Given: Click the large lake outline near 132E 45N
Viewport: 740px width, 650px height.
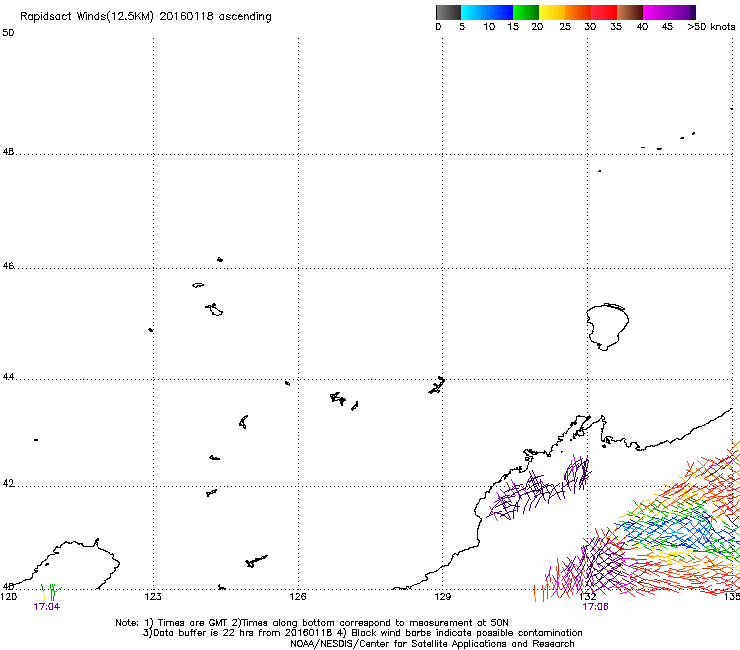Looking at the screenshot, I should coord(607,327).
